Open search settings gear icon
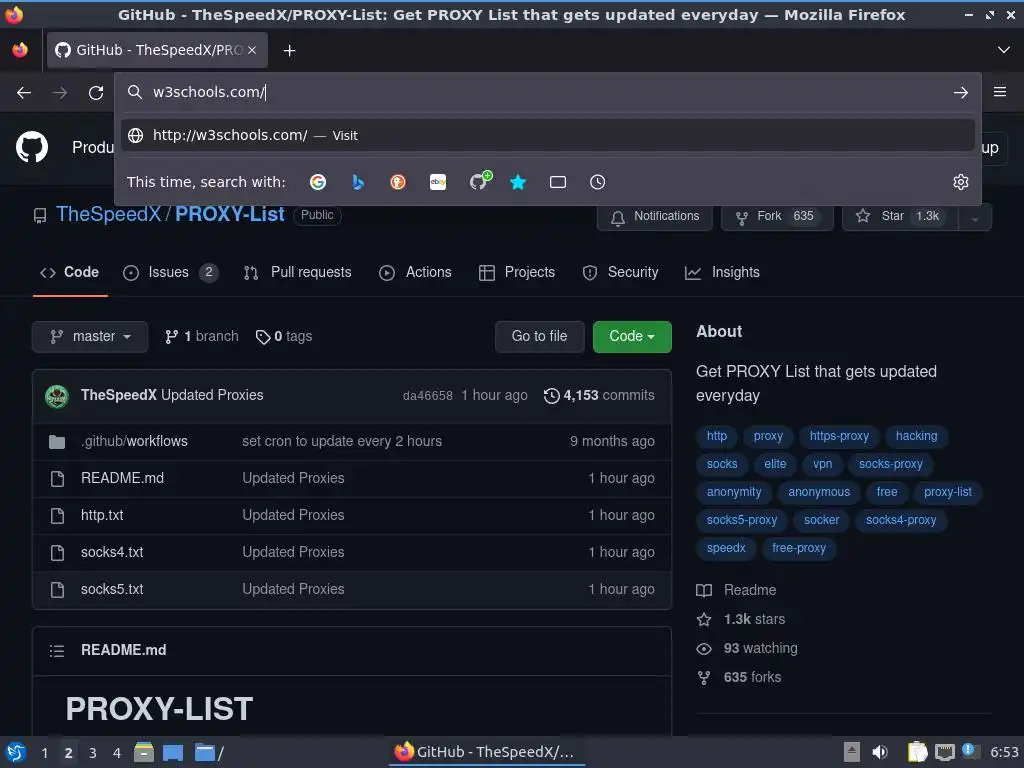The width and height of the screenshot is (1024, 768). pyautogui.click(x=961, y=182)
